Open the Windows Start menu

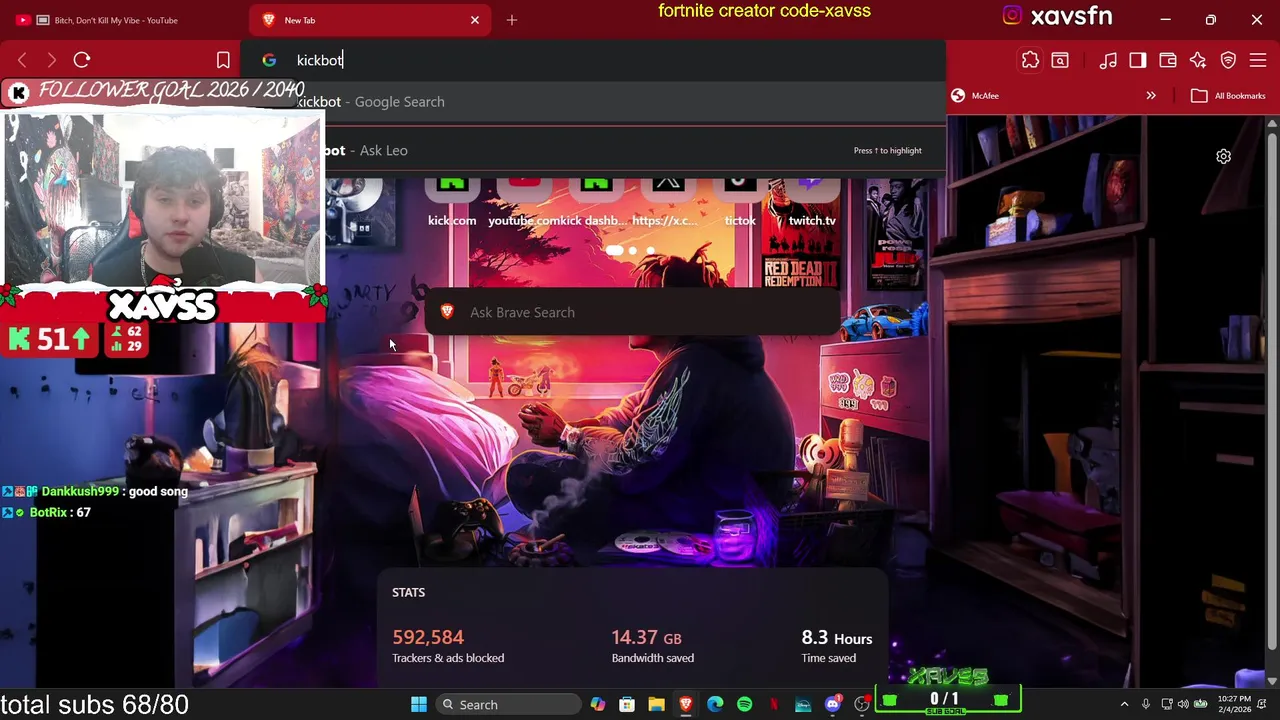pos(419,705)
